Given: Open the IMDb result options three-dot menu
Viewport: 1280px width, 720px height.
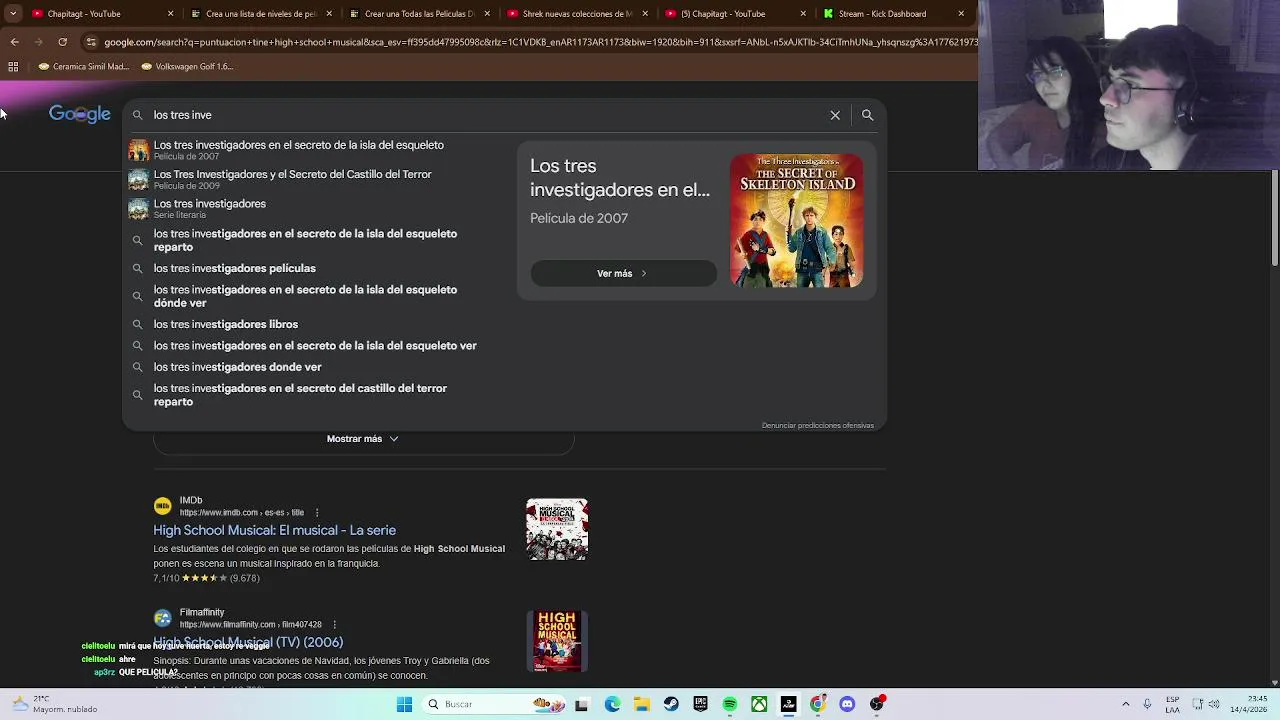Looking at the screenshot, I should click(317, 512).
